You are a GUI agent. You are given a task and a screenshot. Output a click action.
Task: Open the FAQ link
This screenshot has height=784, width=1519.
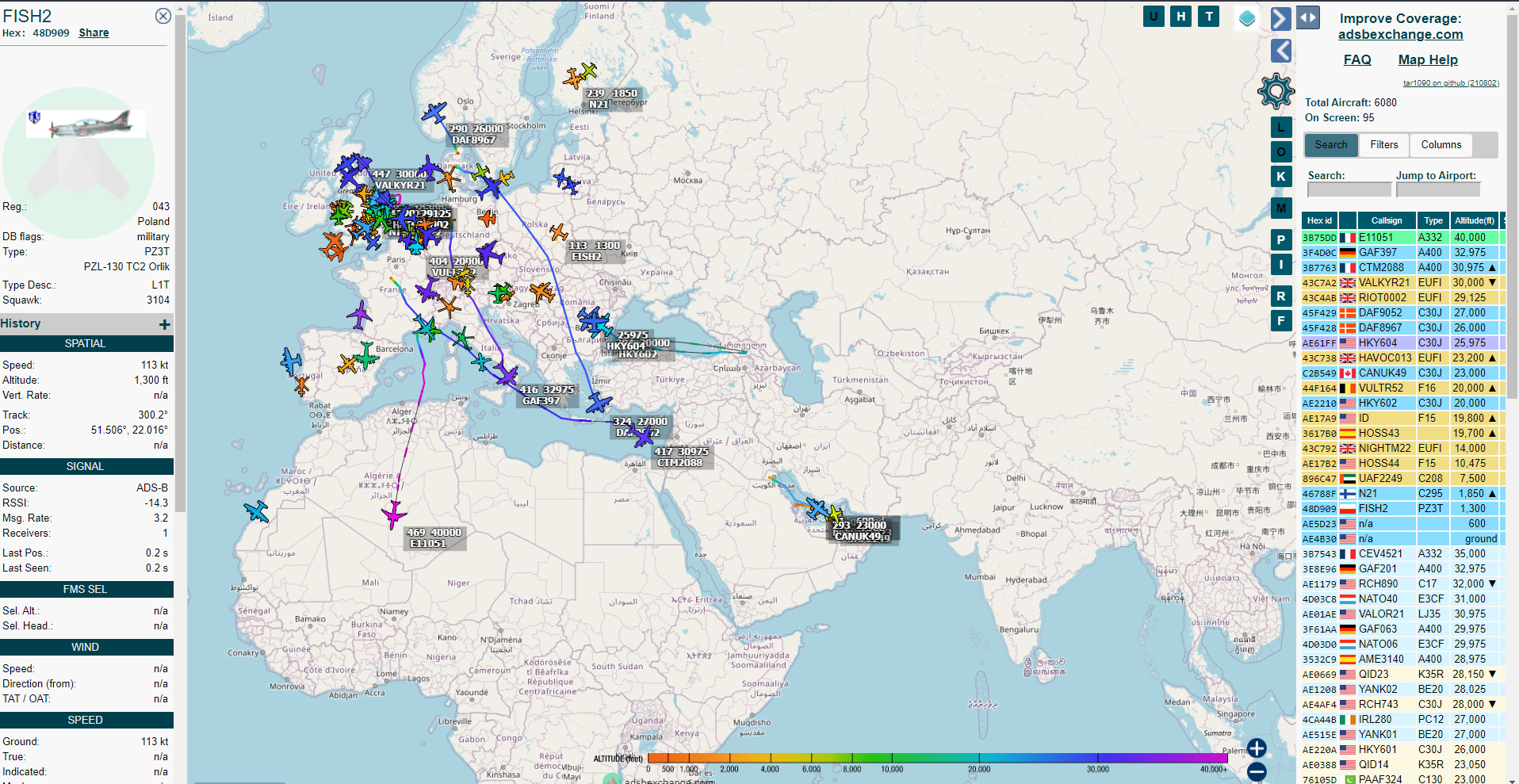coord(1357,59)
